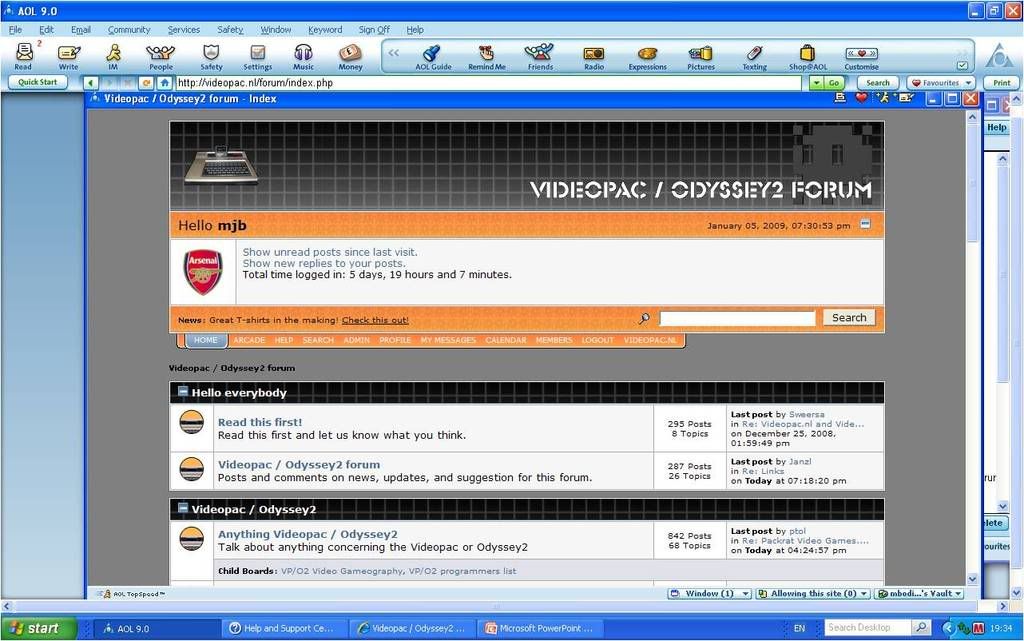Open AOL Guide flashlight icon
The width and height of the screenshot is (1024, 641).
pyautogui.click(x=433, y=56)
